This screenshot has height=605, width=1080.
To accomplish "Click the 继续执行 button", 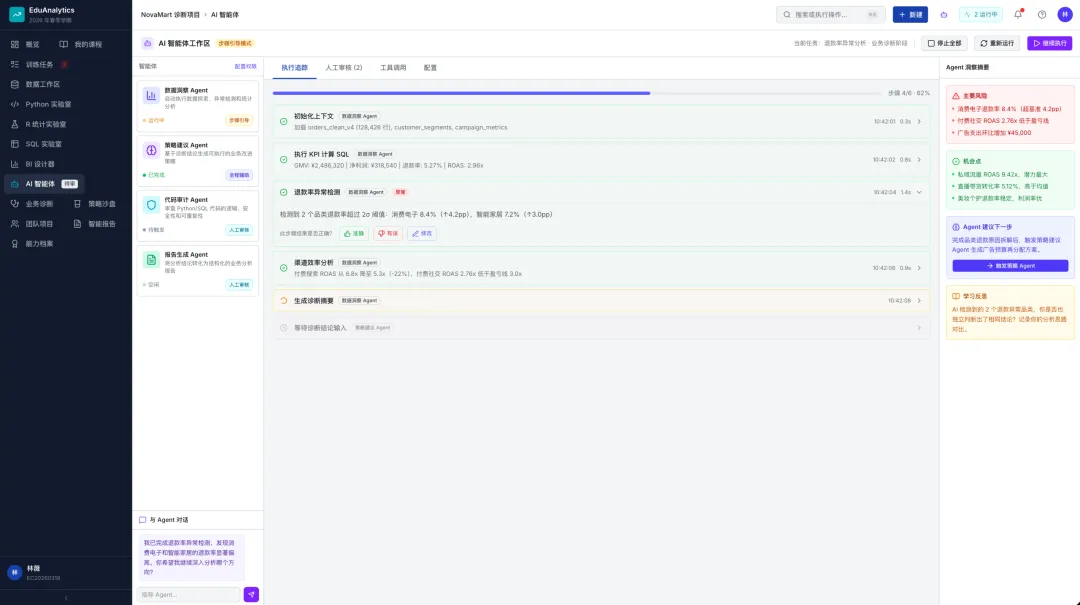I will [1049, 43].
